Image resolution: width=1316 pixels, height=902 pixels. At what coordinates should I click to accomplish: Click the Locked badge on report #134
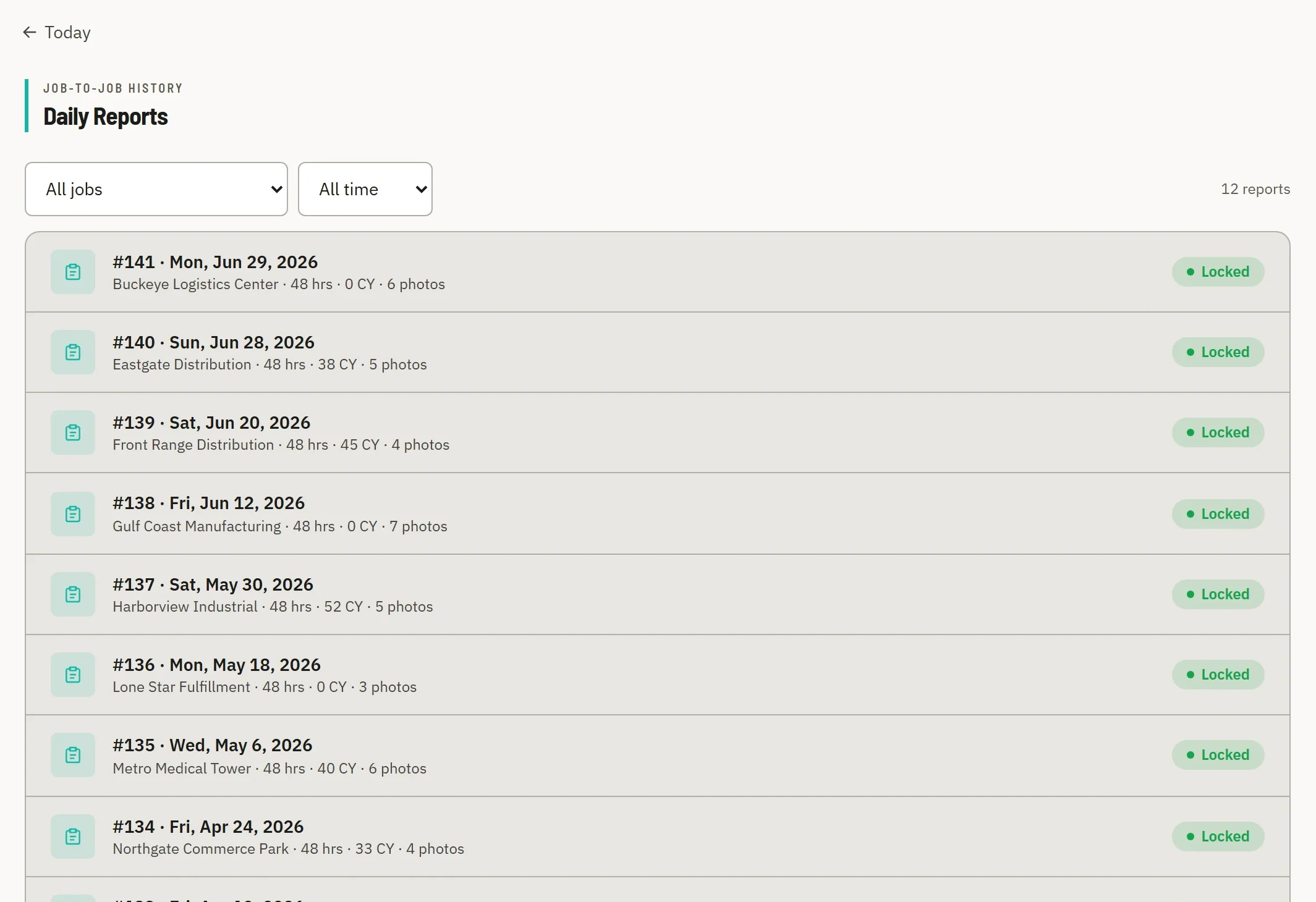coord(1218,837)
